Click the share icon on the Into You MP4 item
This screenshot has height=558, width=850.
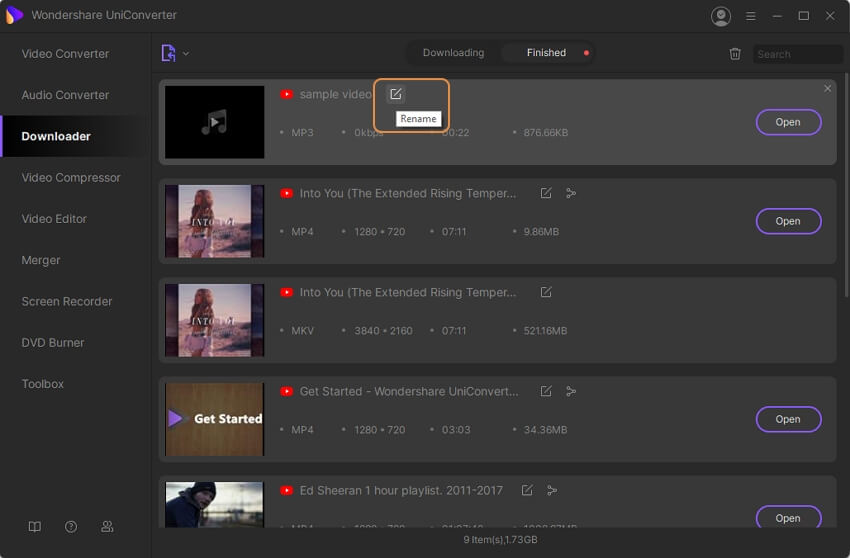[571, 193]
